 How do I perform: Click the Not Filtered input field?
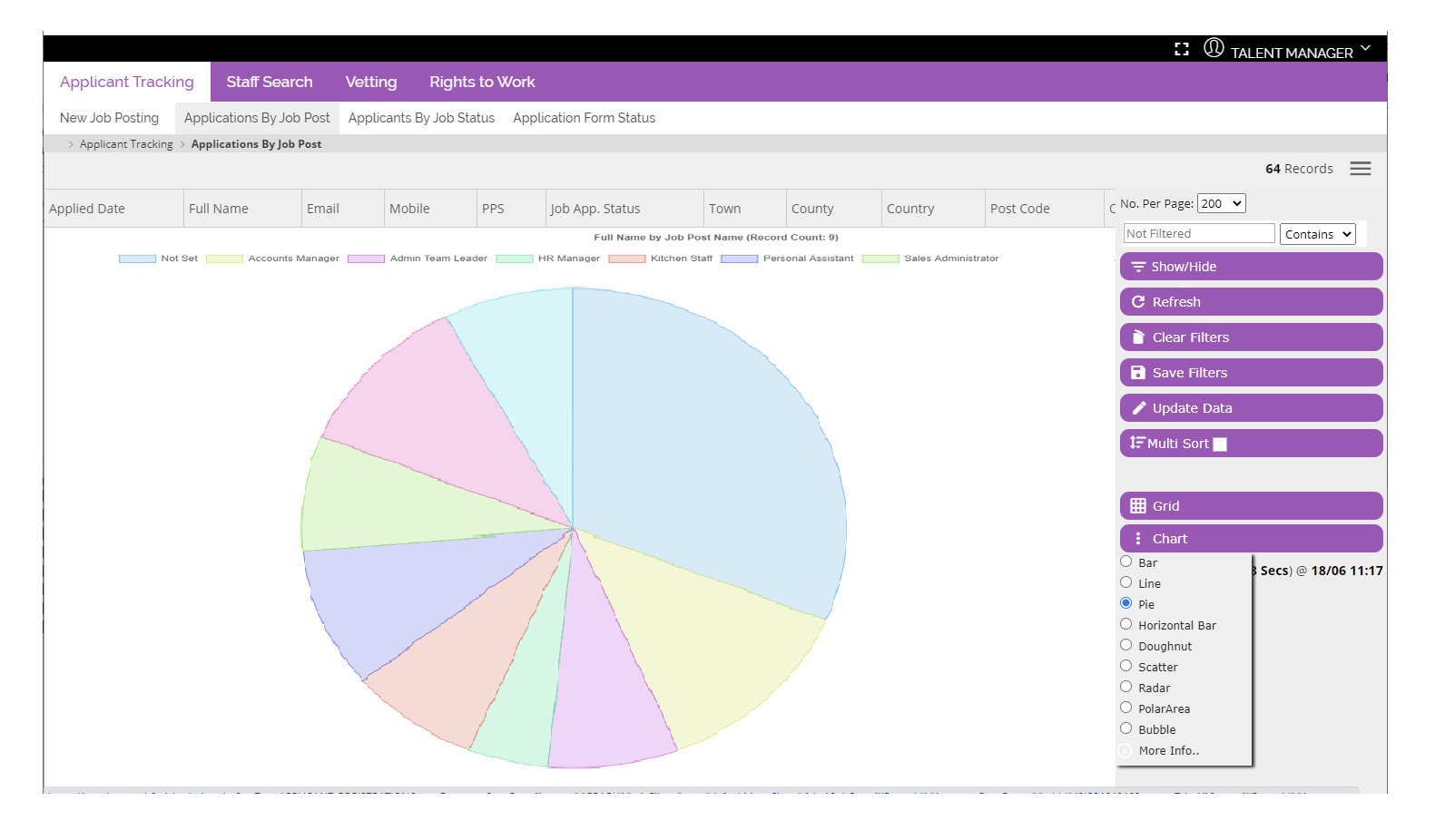tap(1199, 234)
